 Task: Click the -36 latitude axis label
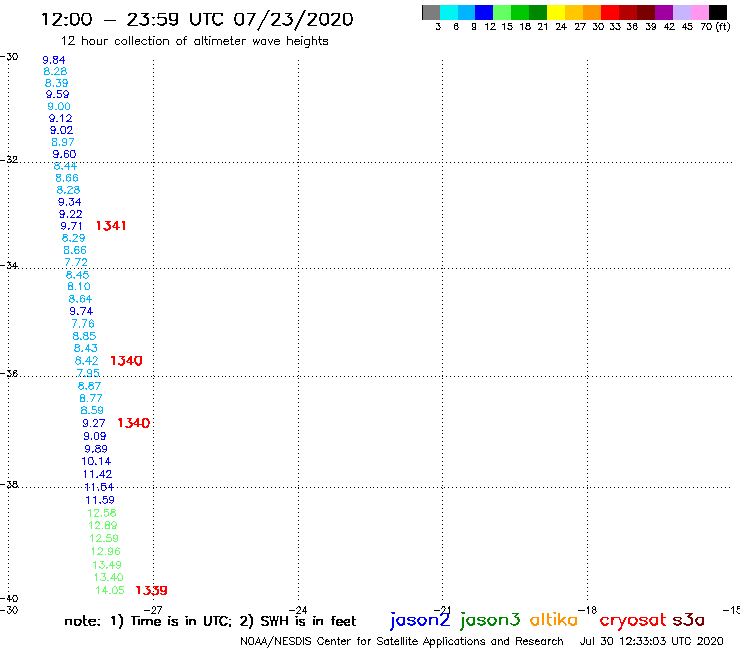coord(9,373)
